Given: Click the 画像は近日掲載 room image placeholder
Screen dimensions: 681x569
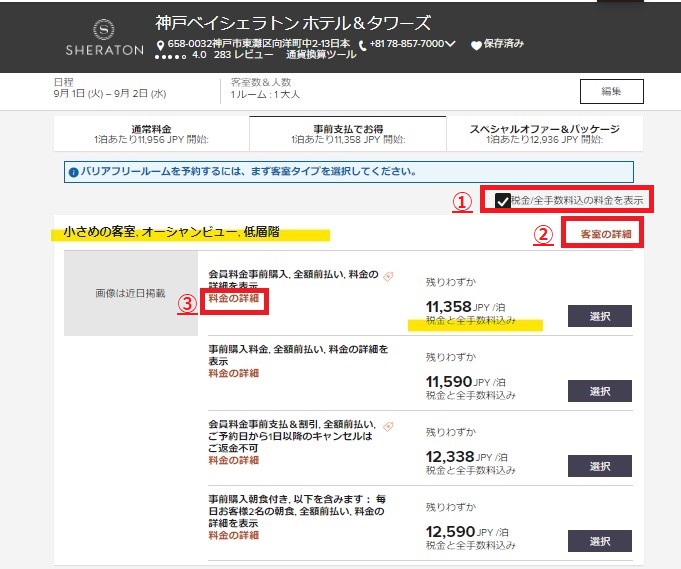Looking at the screenshot, I should pos(131,293).
